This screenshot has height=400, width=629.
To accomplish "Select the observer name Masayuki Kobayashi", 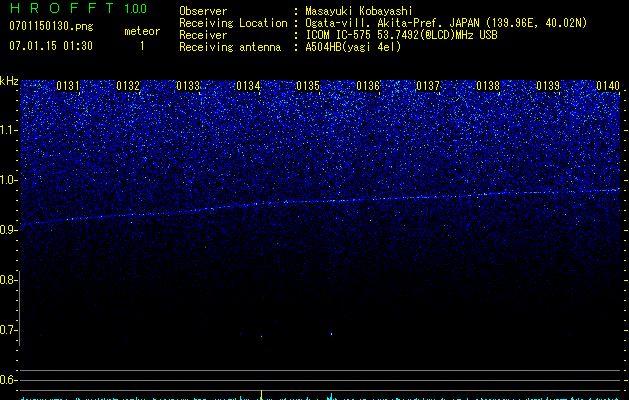I will (x=359, y=11).
